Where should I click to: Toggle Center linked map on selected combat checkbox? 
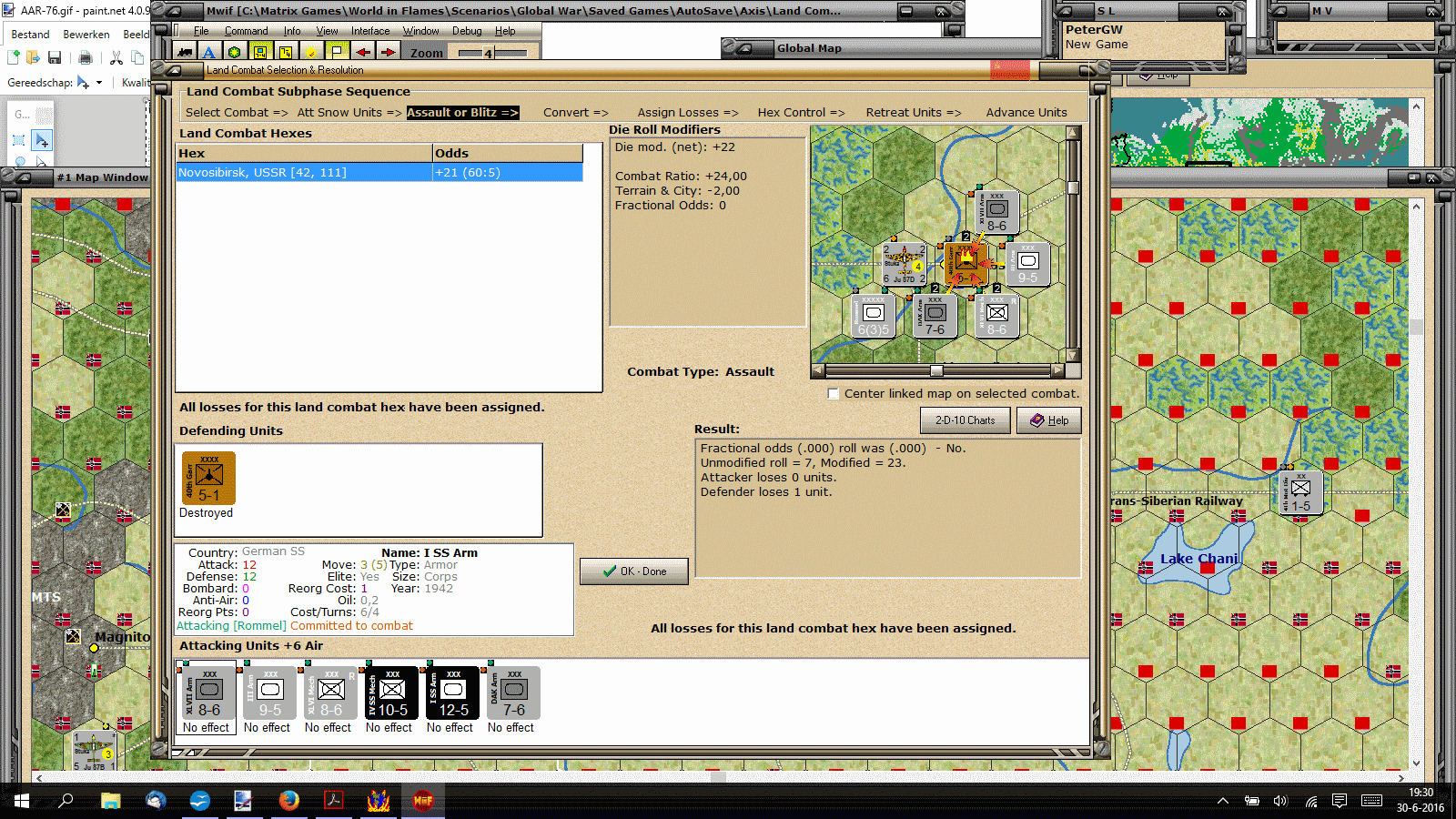coord(833,393)
